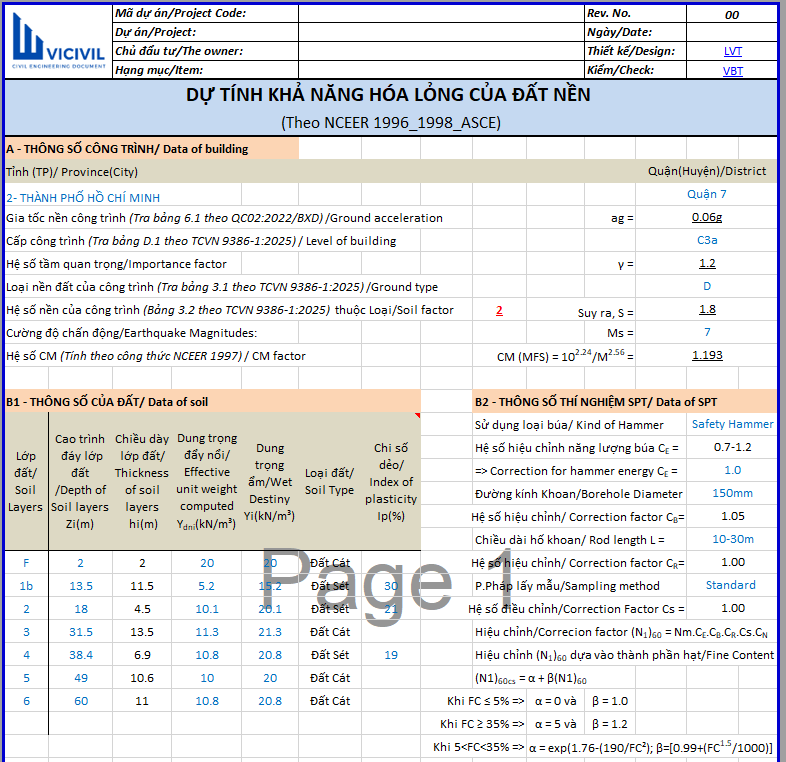Select depth value 60 for layer 6

[81, 701]
